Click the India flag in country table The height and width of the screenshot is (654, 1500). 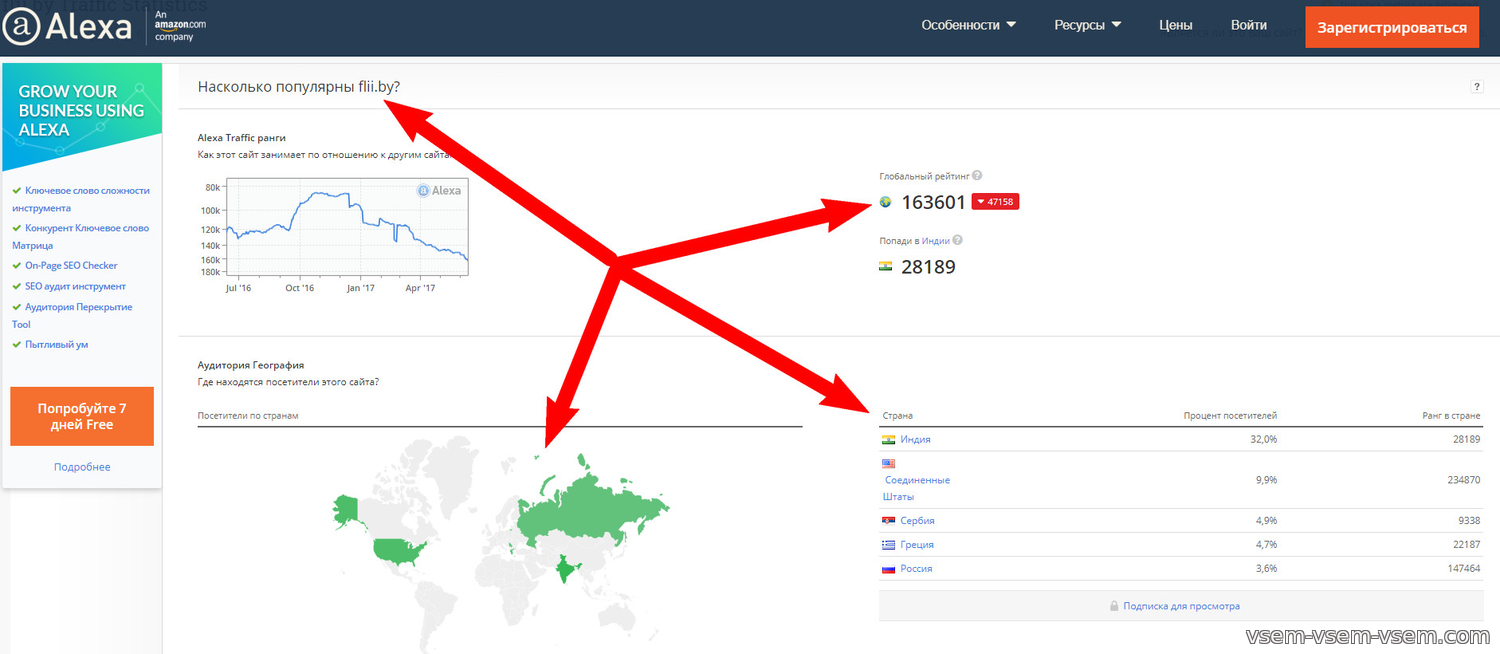[x=888, y=440]
